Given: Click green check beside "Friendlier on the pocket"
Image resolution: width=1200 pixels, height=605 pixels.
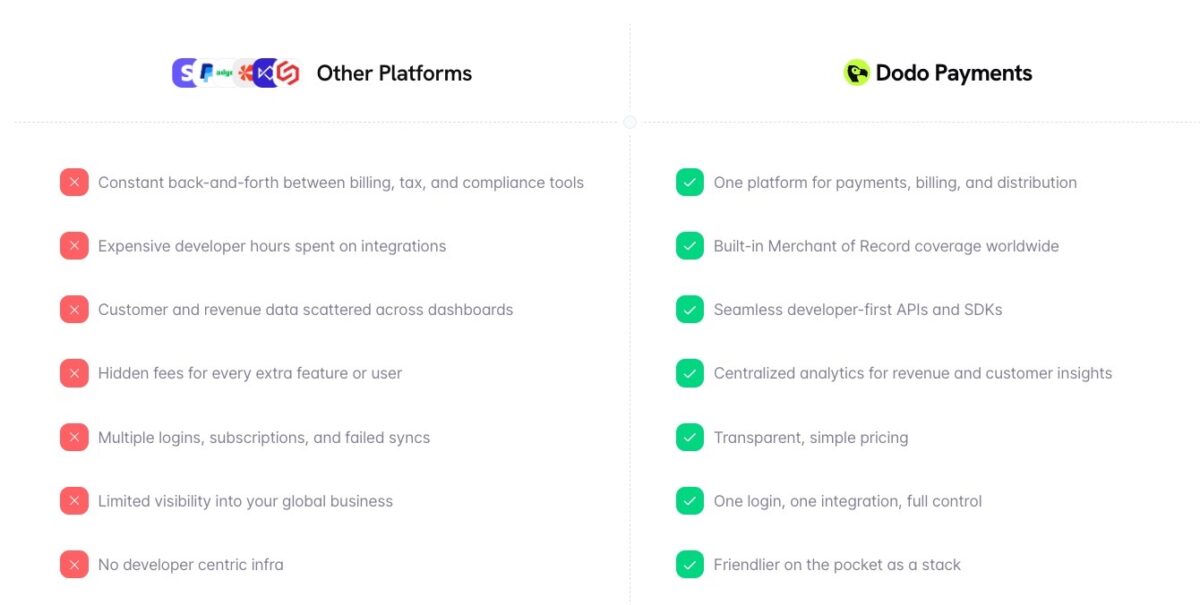Looking at the screenshot, I should [x=690, y=565].
